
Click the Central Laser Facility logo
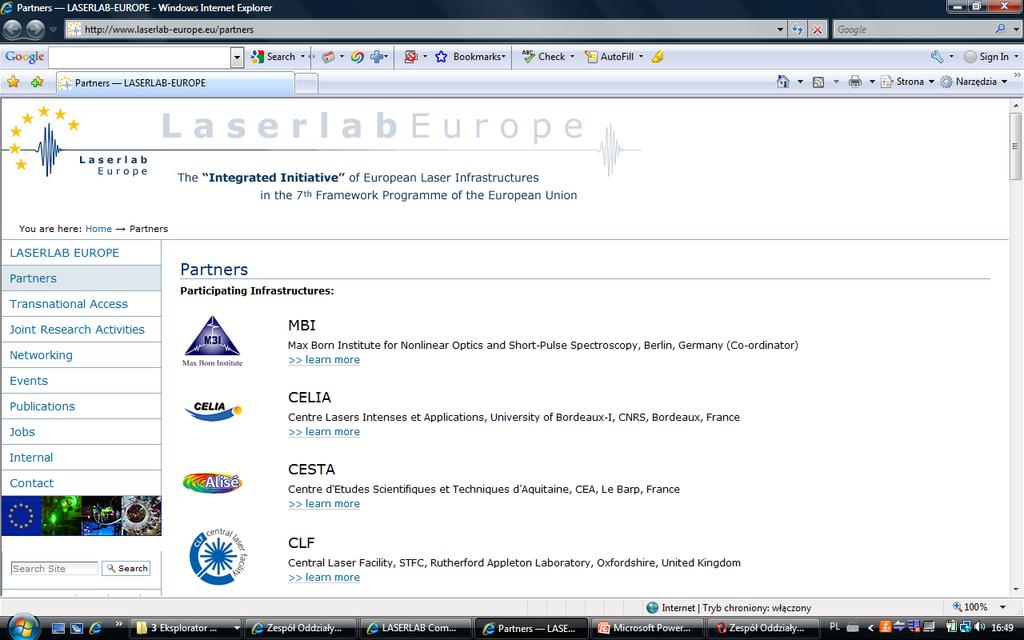tap(218, 556)
